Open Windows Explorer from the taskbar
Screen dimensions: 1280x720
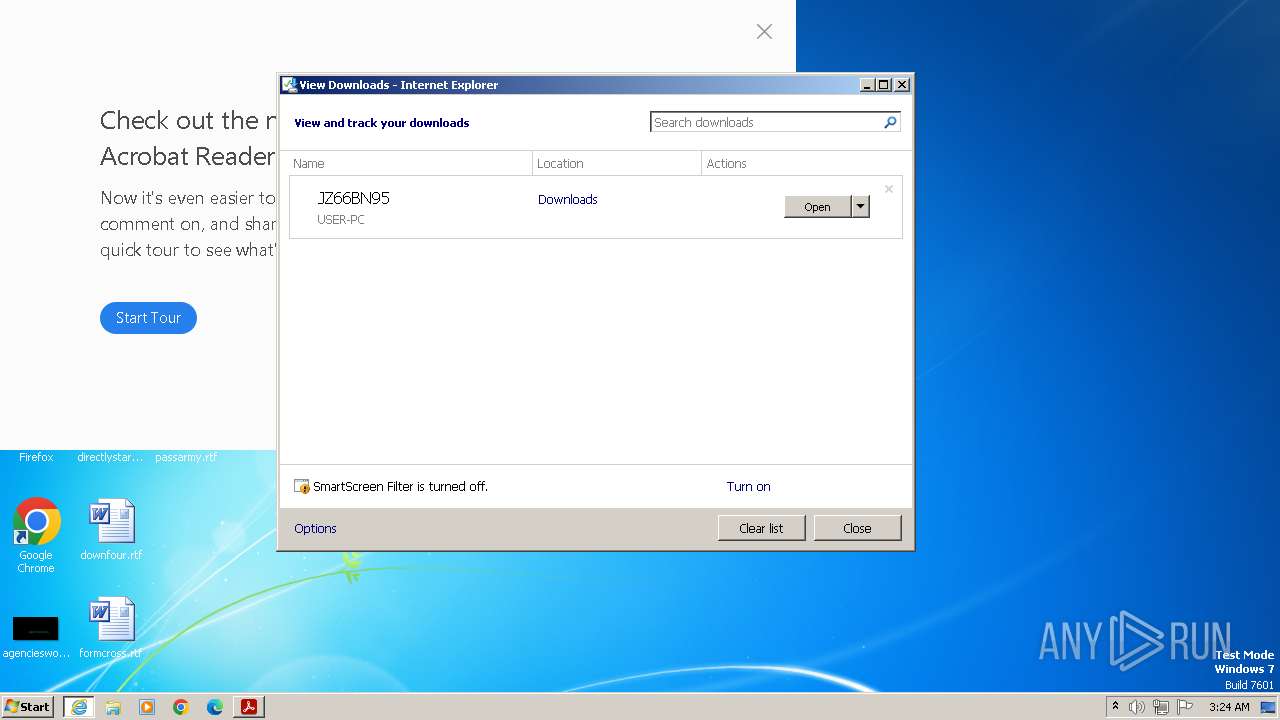click(113, 707)
